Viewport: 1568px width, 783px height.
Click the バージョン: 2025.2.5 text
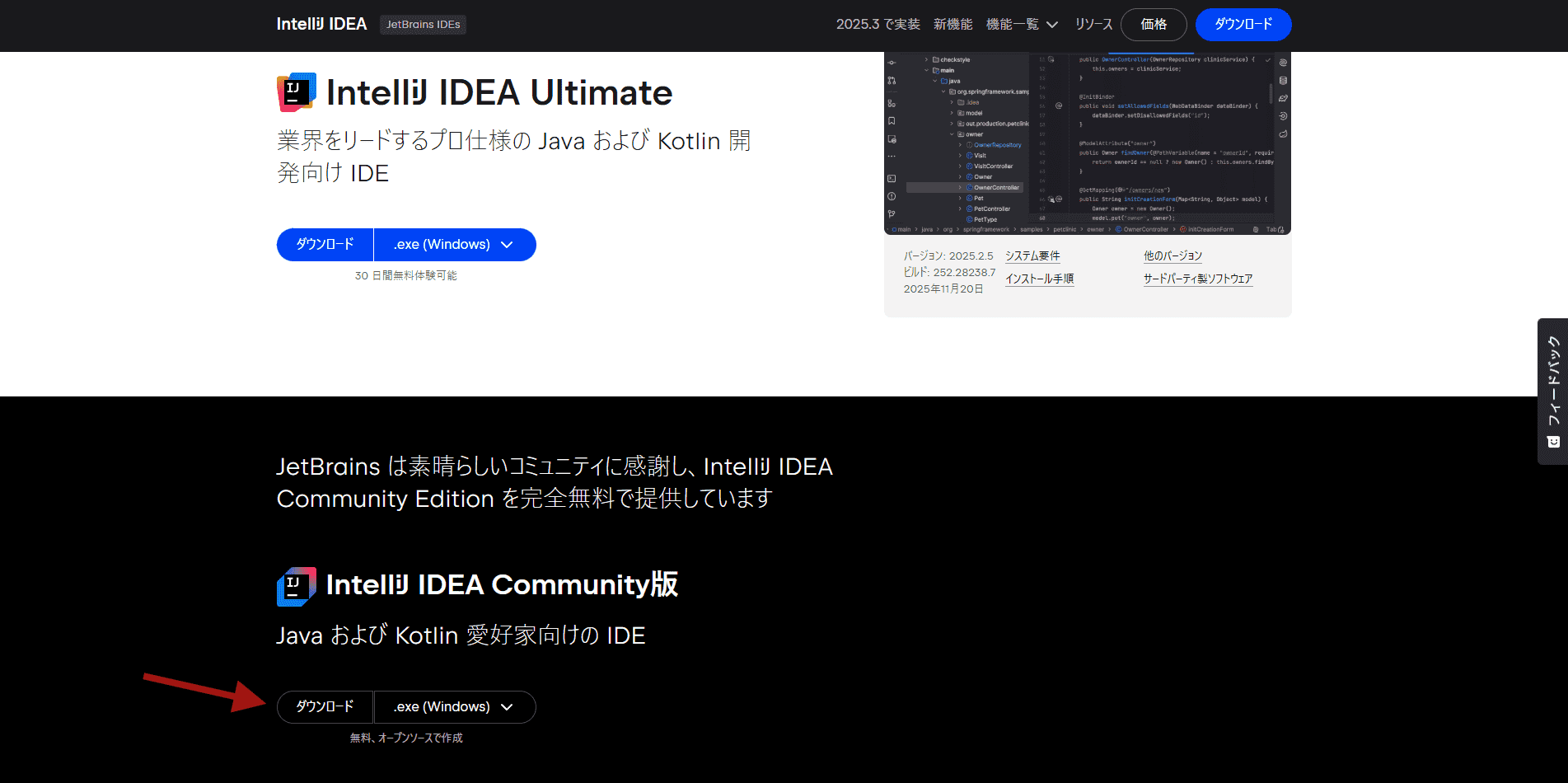pyautogui.click(x=948, y=256)
